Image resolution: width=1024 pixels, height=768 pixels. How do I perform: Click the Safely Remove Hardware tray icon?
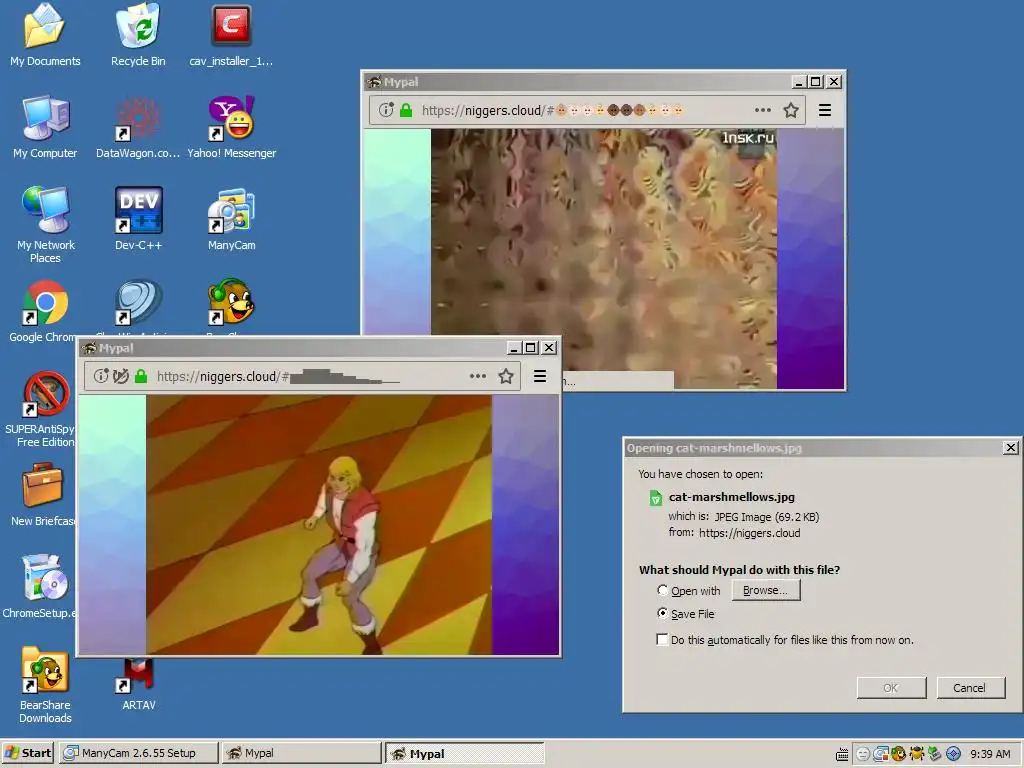pyautogui.click(x=935, y=754)
